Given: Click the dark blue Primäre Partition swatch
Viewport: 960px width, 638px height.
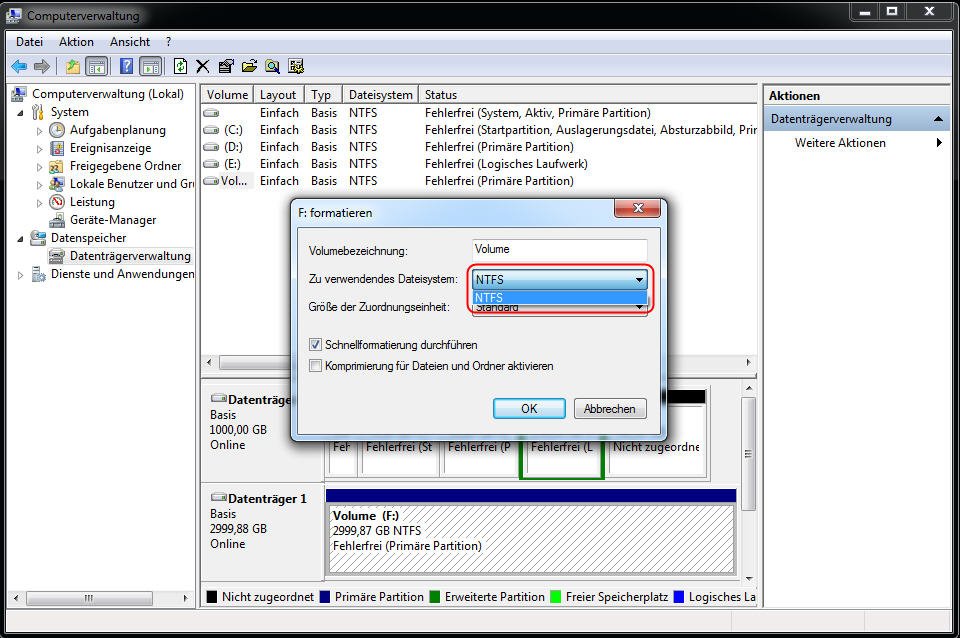Looking at the screenshot, I should [x=325, y=596].
